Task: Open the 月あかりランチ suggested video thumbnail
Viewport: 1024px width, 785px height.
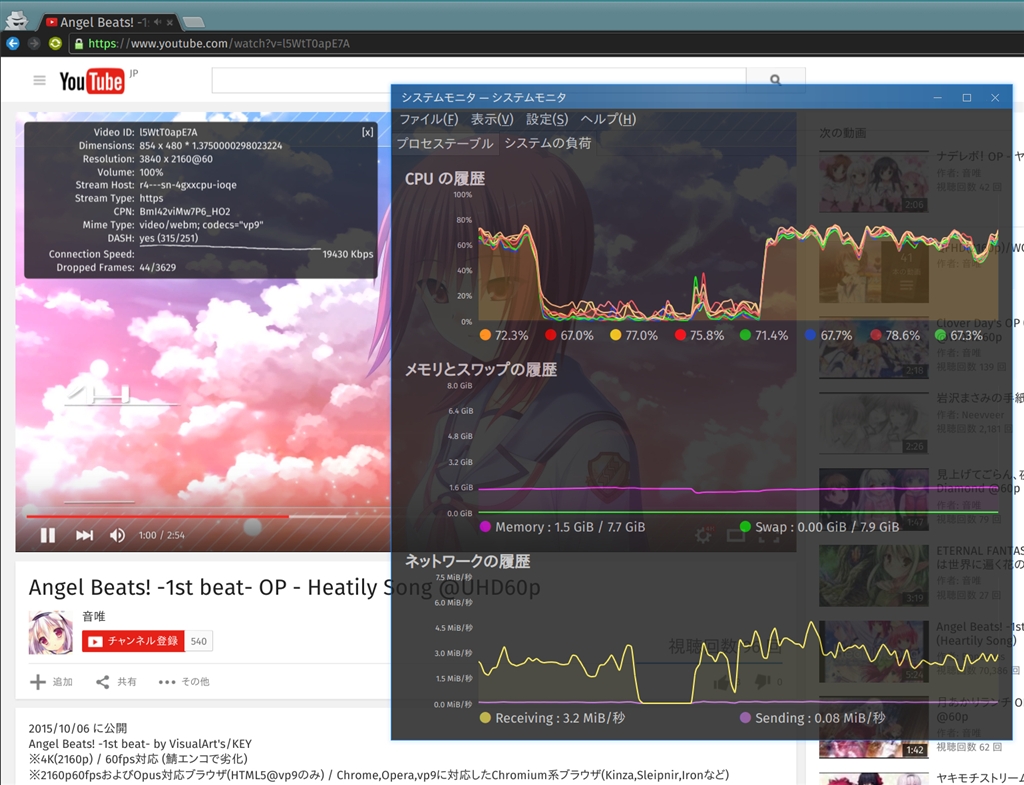Action: pos(874,727)
